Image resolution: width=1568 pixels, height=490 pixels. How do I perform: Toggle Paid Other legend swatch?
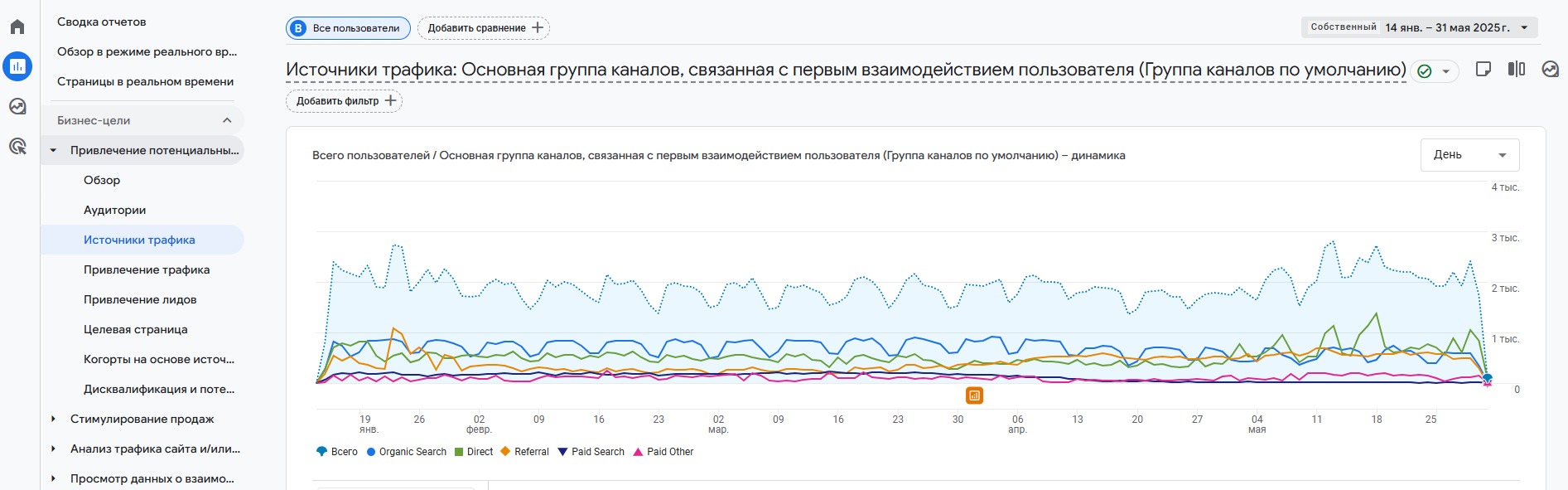point(663,452)
